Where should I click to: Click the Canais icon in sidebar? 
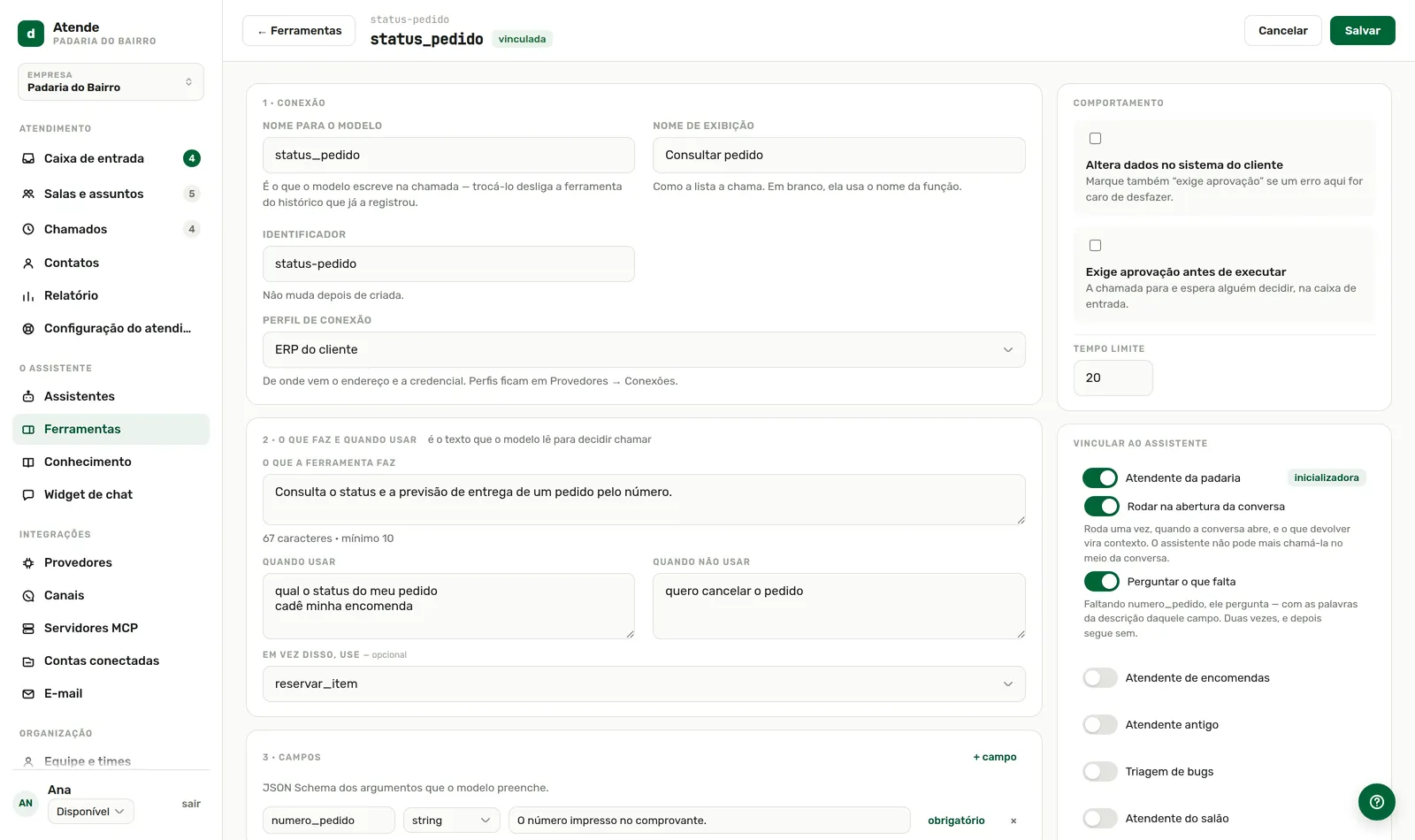click(x=28, y=595)
